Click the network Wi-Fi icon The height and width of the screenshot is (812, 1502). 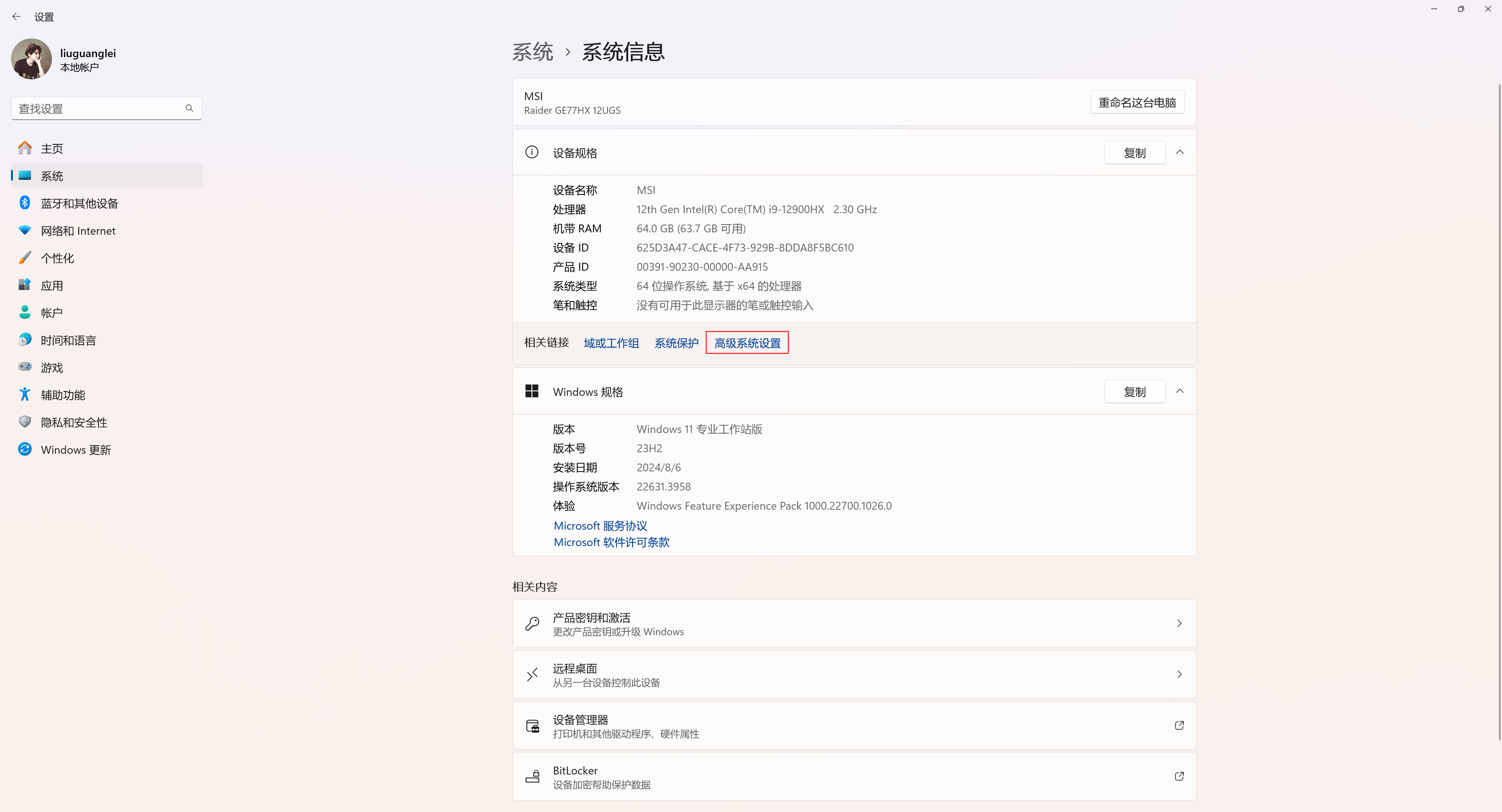(x=25, y=230)
